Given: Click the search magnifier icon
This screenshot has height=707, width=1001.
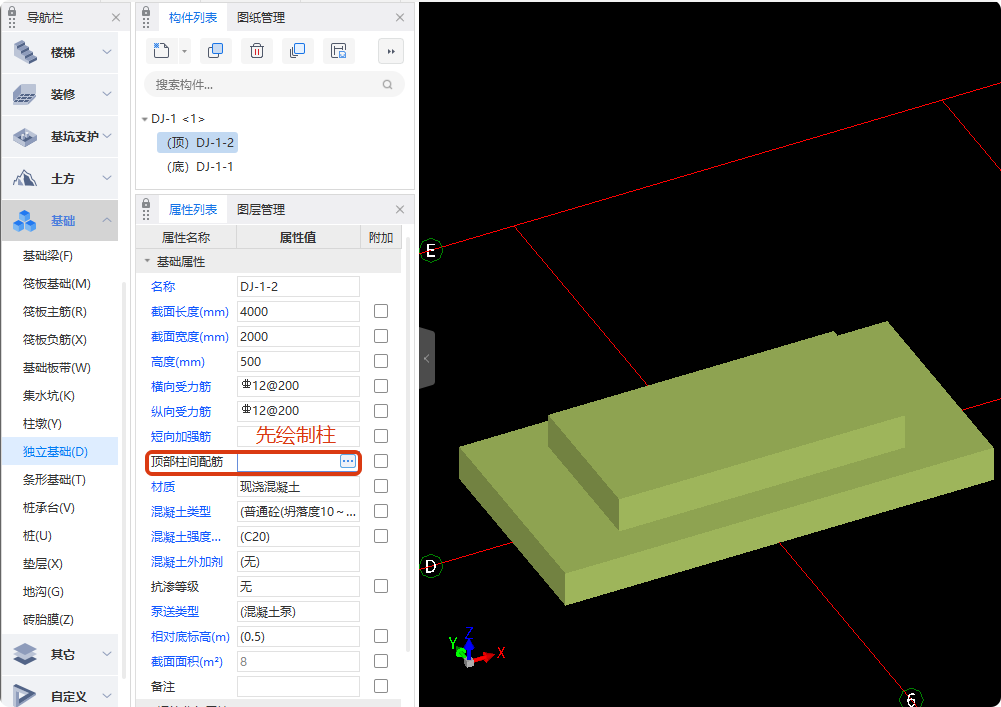Looking at the screenshot, I should [x=388, y=84].
